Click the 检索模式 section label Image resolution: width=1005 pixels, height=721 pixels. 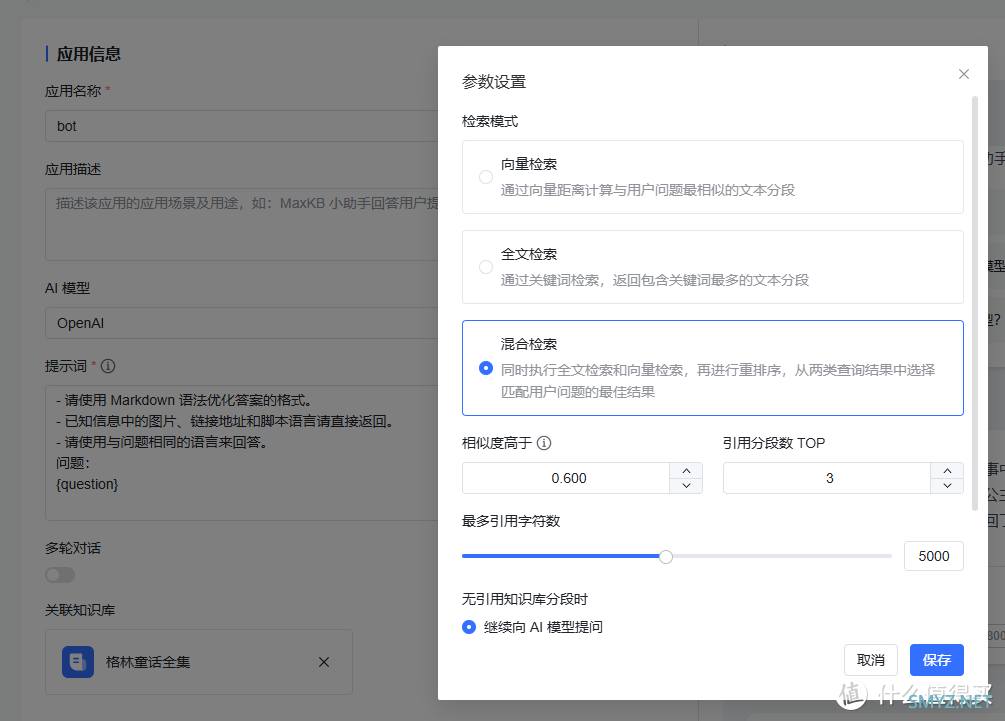tap(490, 121)
